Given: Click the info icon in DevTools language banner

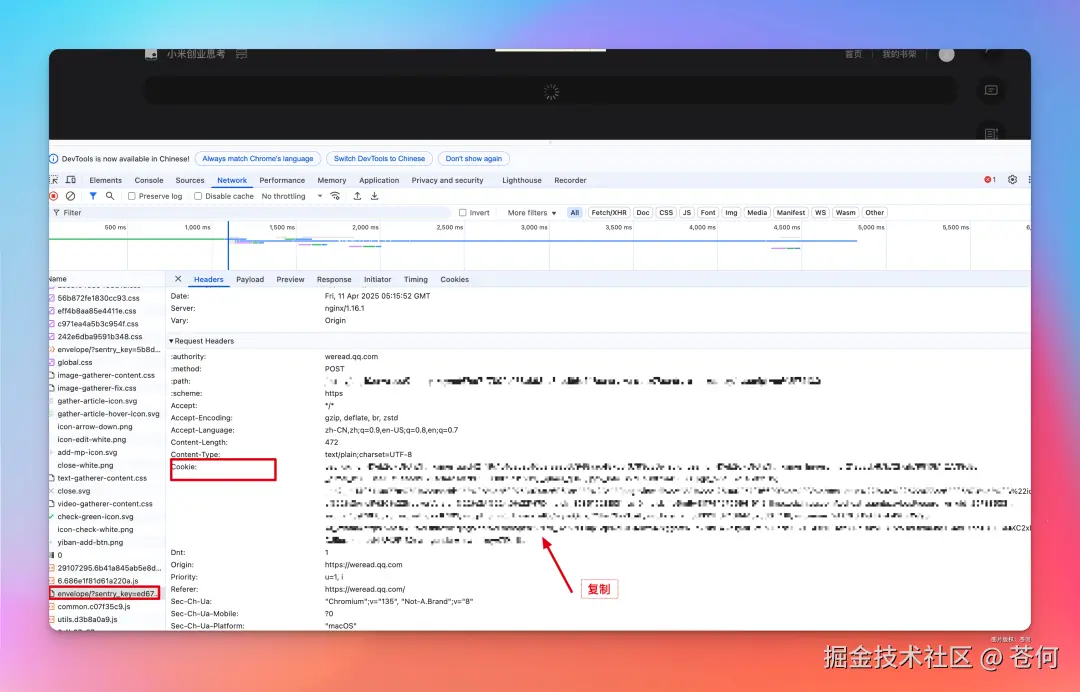Looking at the screenshot, I should click(x=54, y=158).
